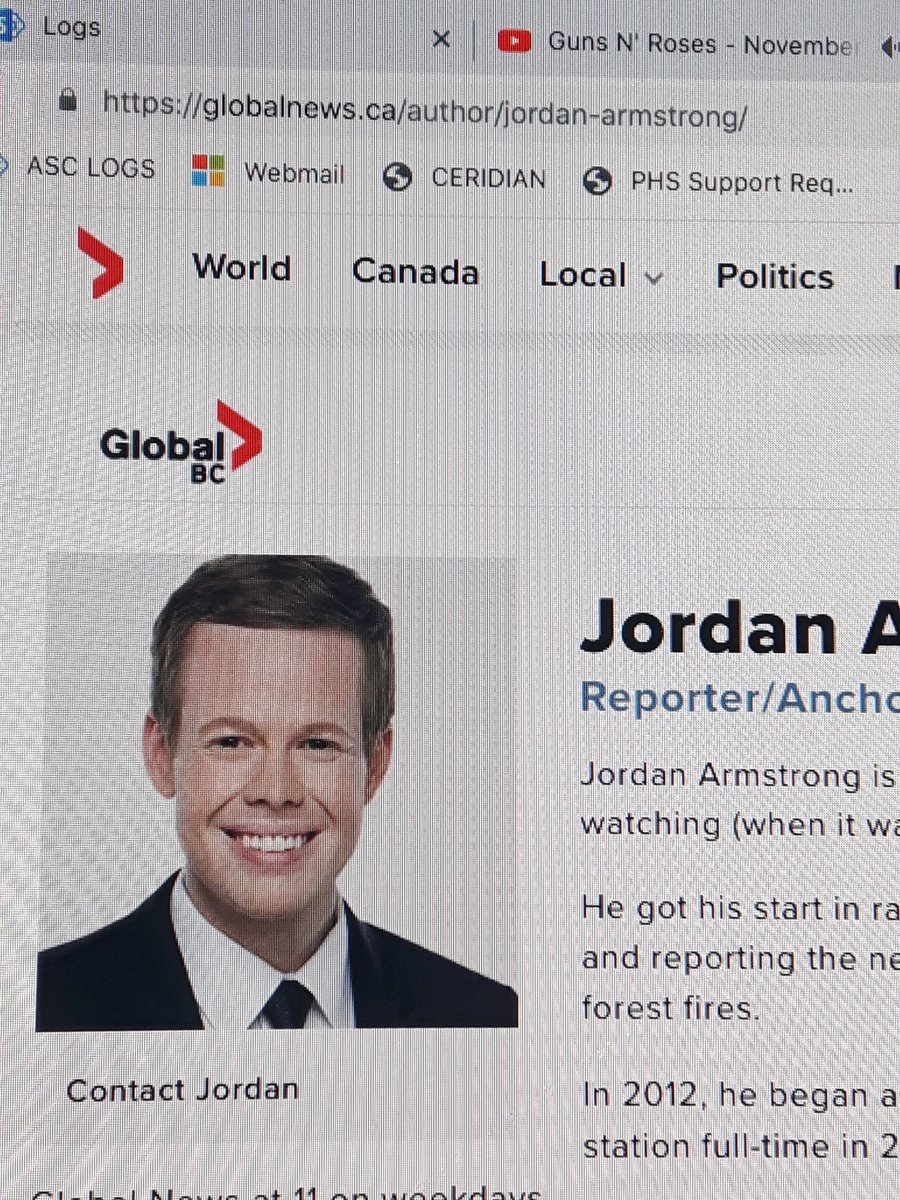Viewport: 900px width, 1200px height.
Task: Click the padlock icon in the address bar
Action: [68, 98]
